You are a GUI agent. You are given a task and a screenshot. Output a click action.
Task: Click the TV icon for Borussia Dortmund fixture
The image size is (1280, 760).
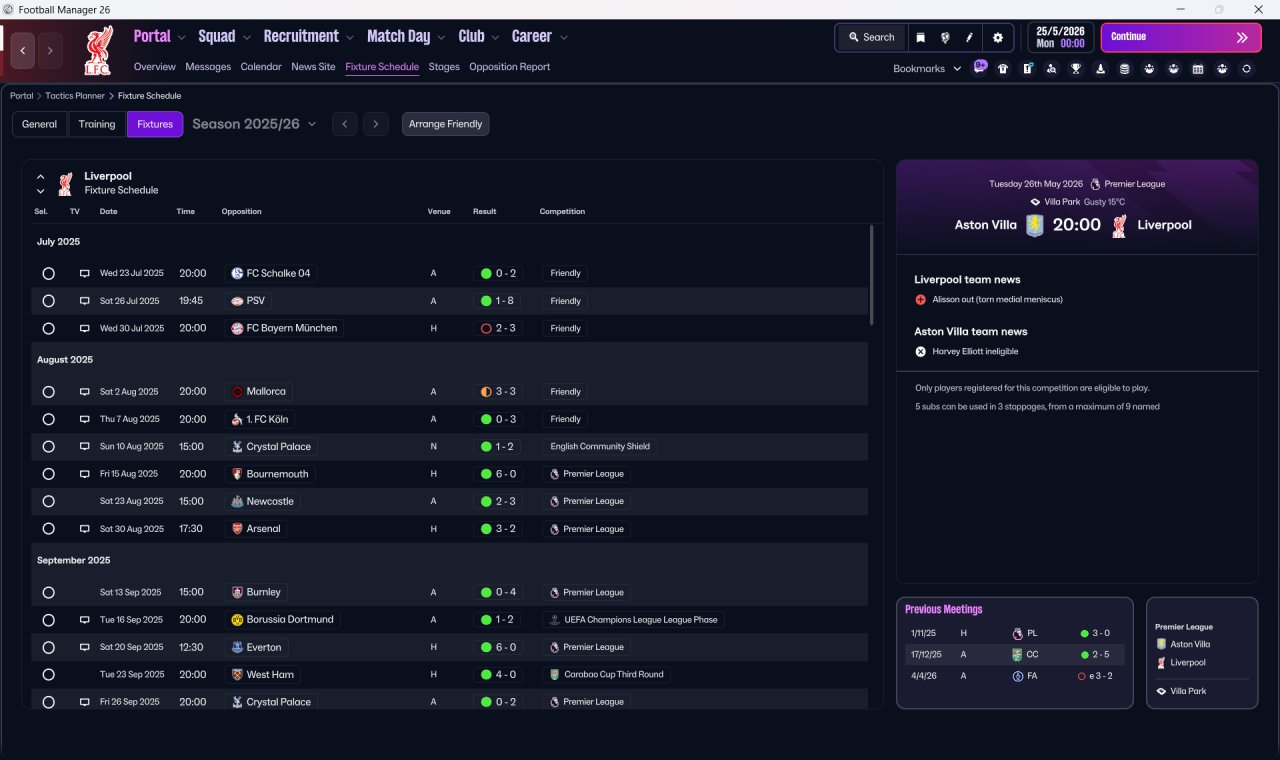point(85,620)
